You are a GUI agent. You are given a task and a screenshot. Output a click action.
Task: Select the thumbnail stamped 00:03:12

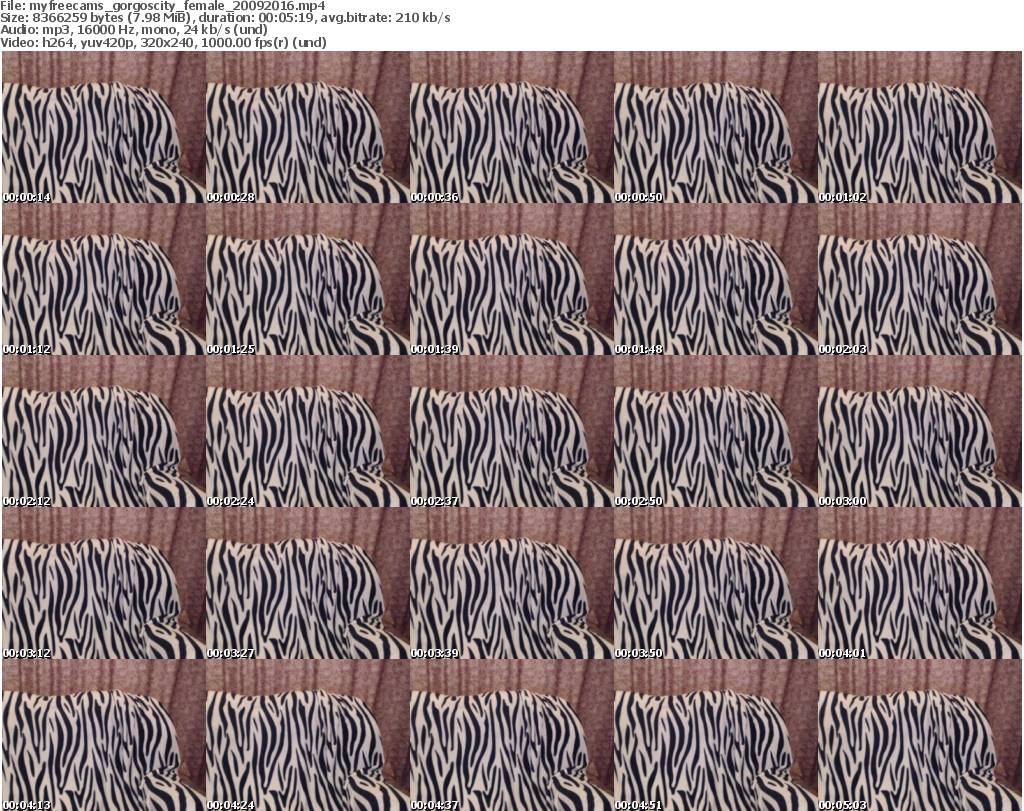tap(104, 583)
